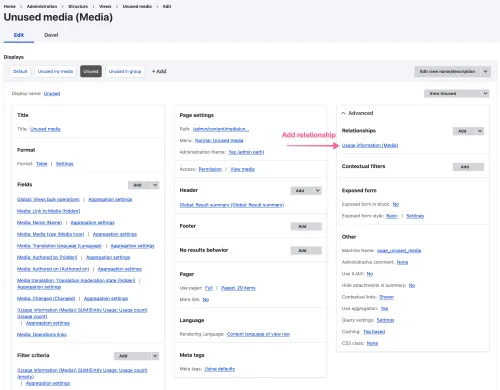Change Format Table link

(42, 164)
